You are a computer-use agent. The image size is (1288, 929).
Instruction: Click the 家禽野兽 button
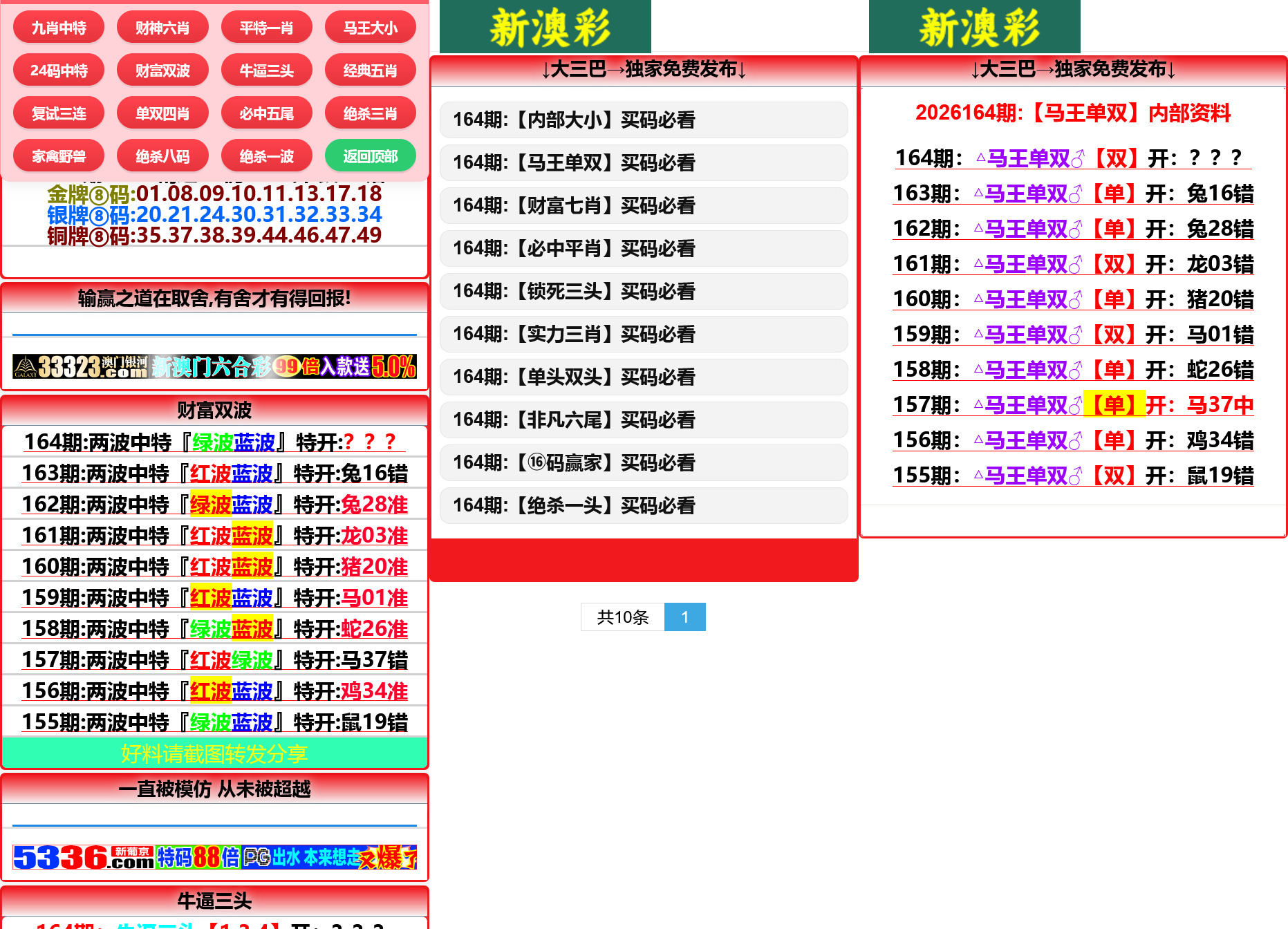[x=59, y=156]
